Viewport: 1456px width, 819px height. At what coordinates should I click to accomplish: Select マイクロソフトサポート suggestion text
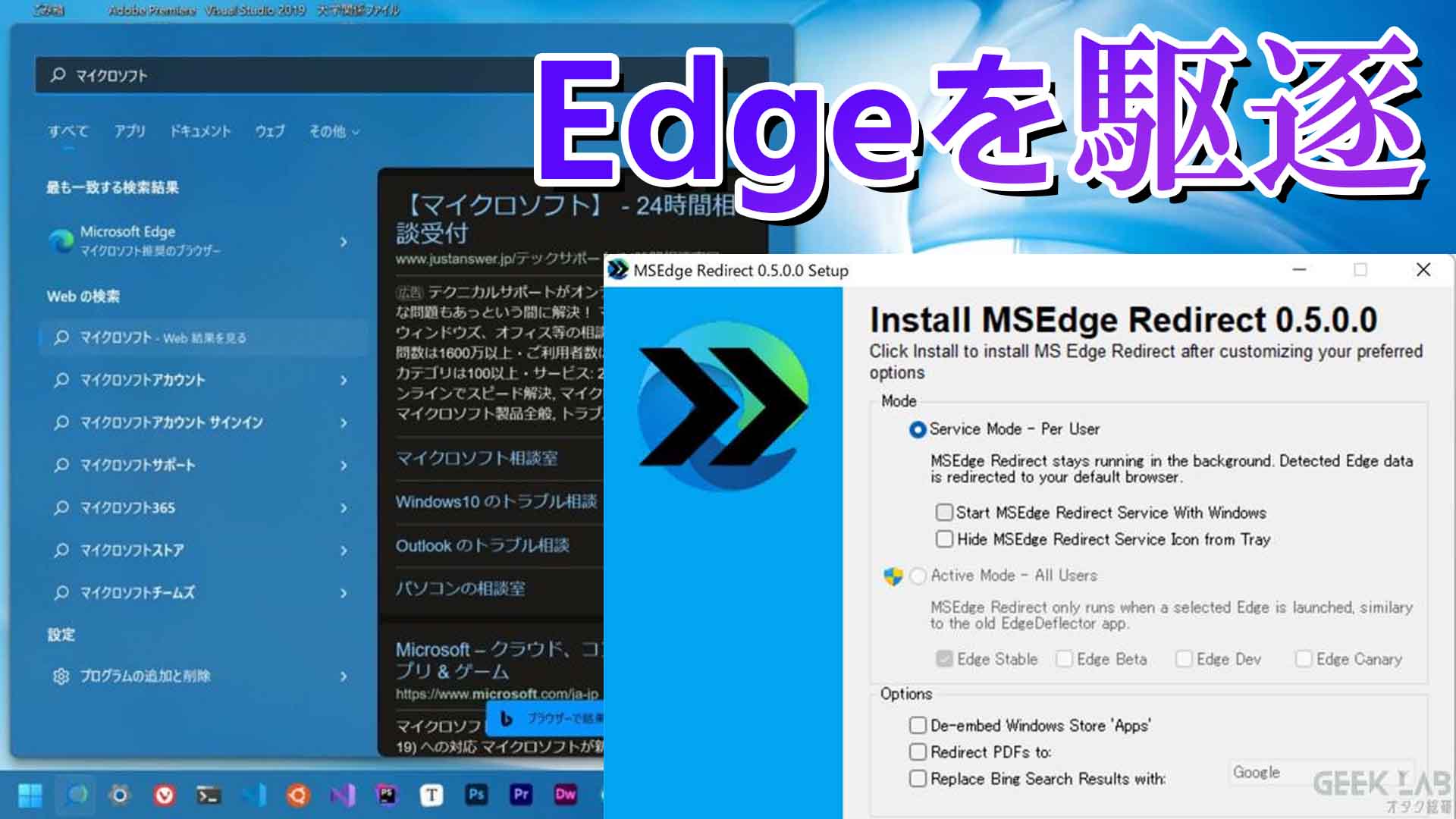pos(138,465)
